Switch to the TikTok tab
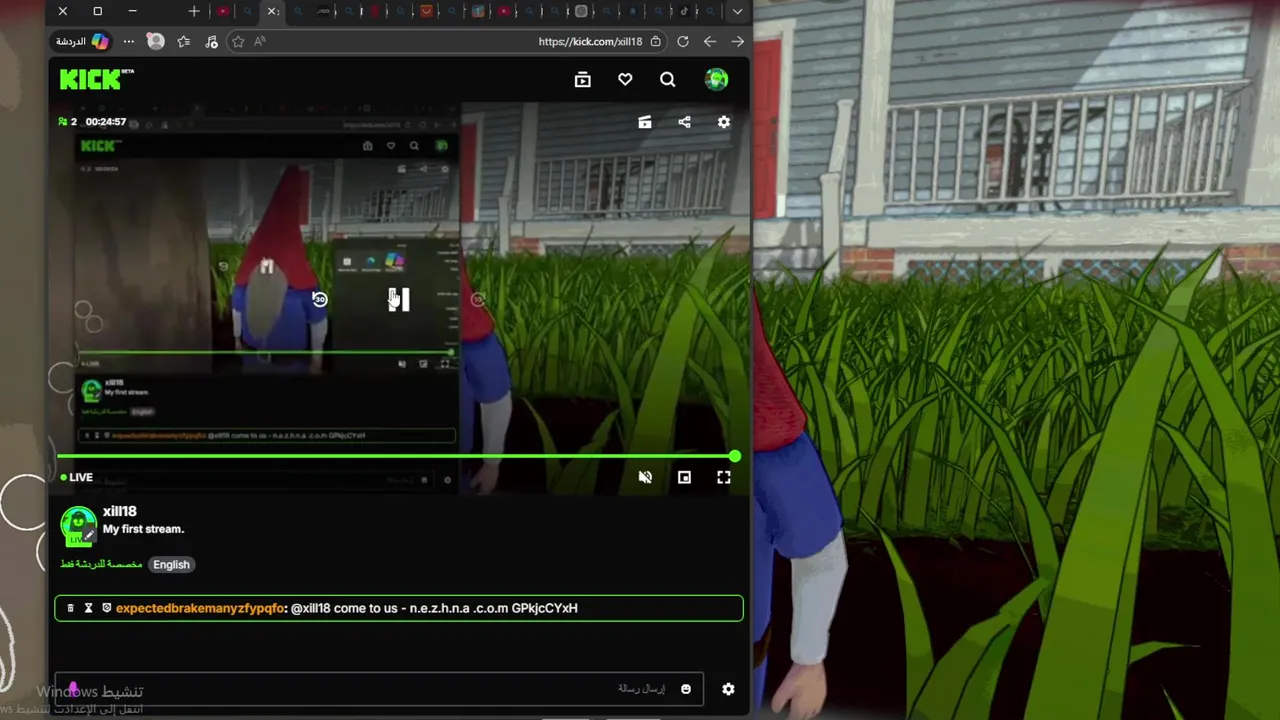Image resolution: width=1280 pixels, height=720 pixels. 685,11
